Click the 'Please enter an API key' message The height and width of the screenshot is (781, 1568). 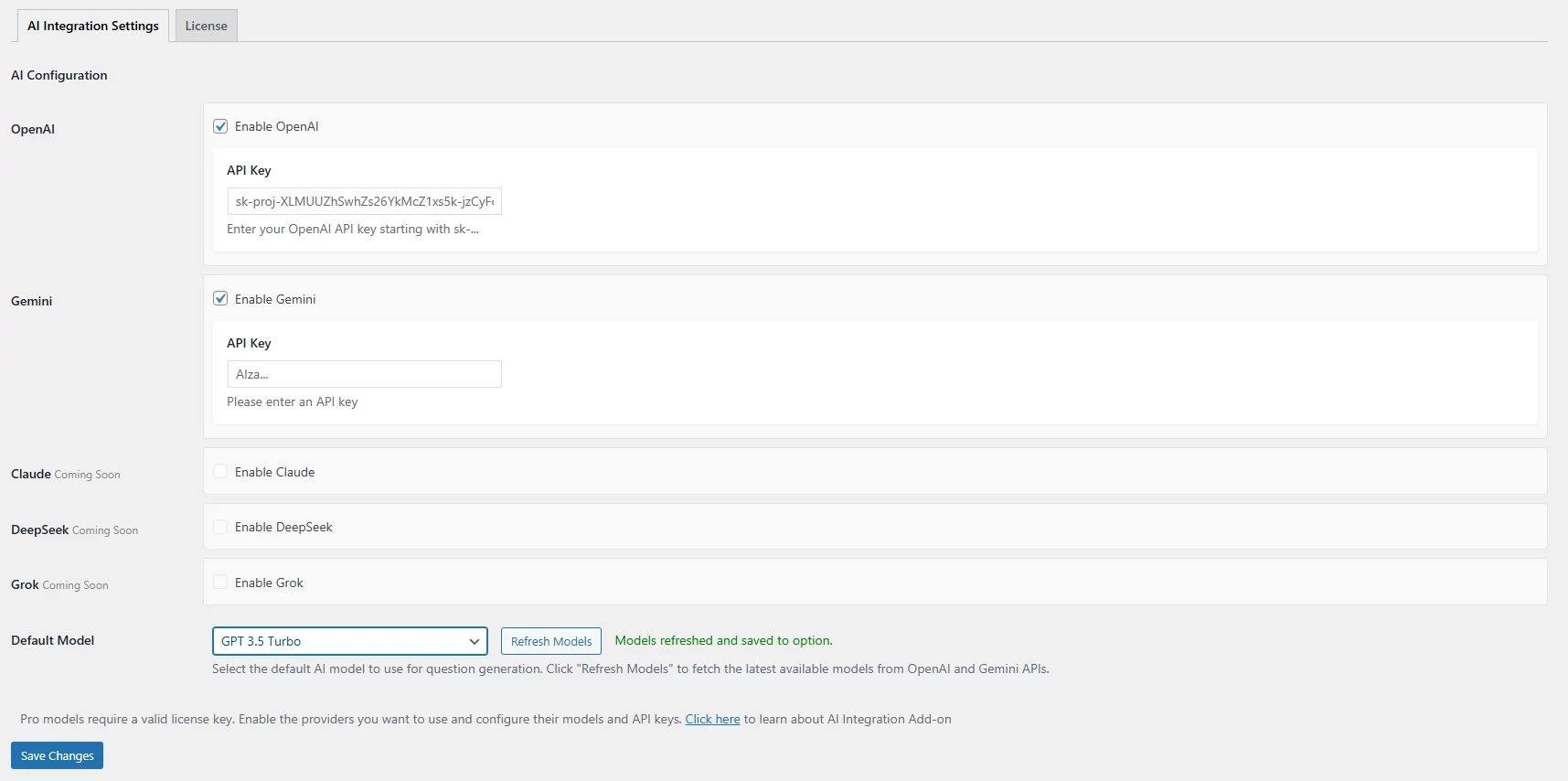point(293,401)
